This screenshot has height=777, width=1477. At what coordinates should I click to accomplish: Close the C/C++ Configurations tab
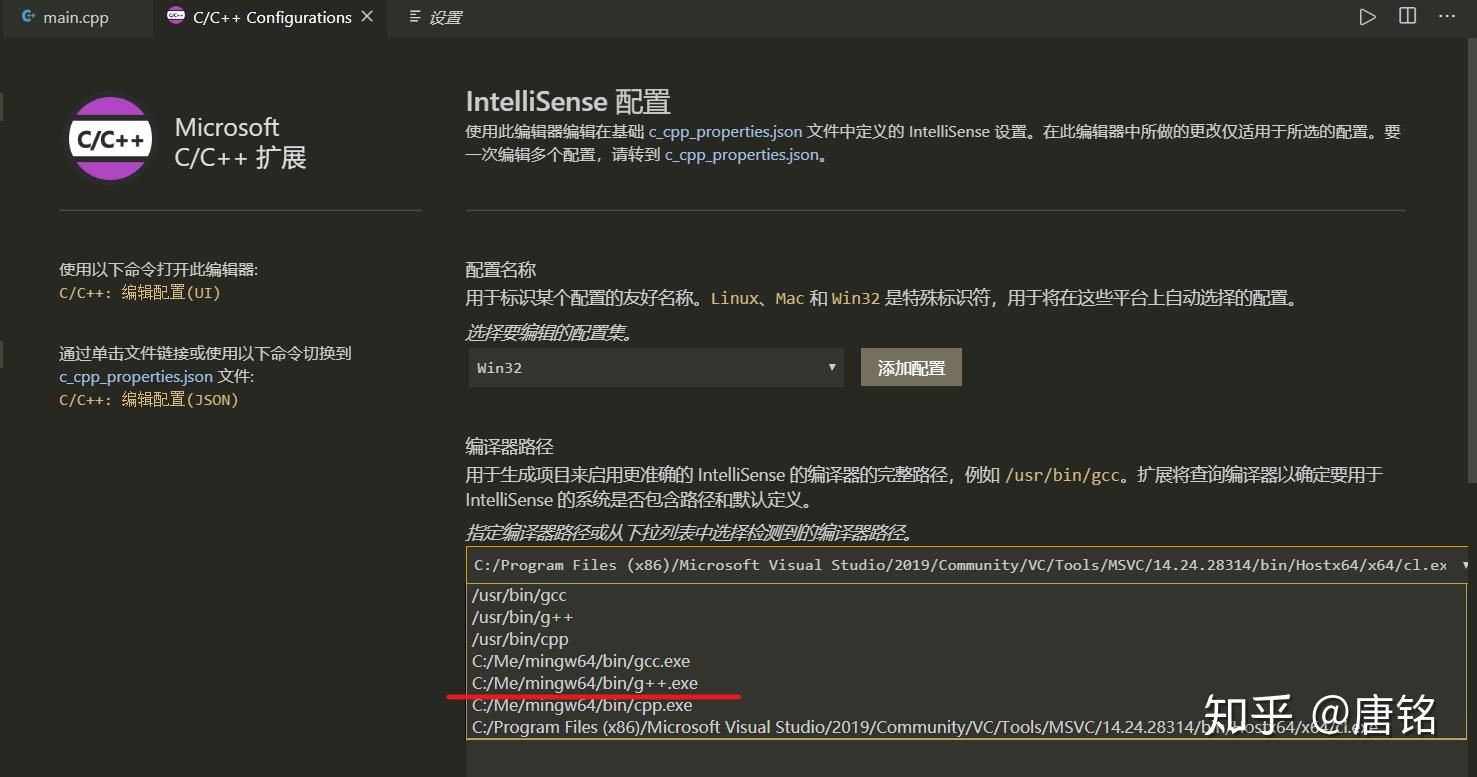click(x=365, y=16)
